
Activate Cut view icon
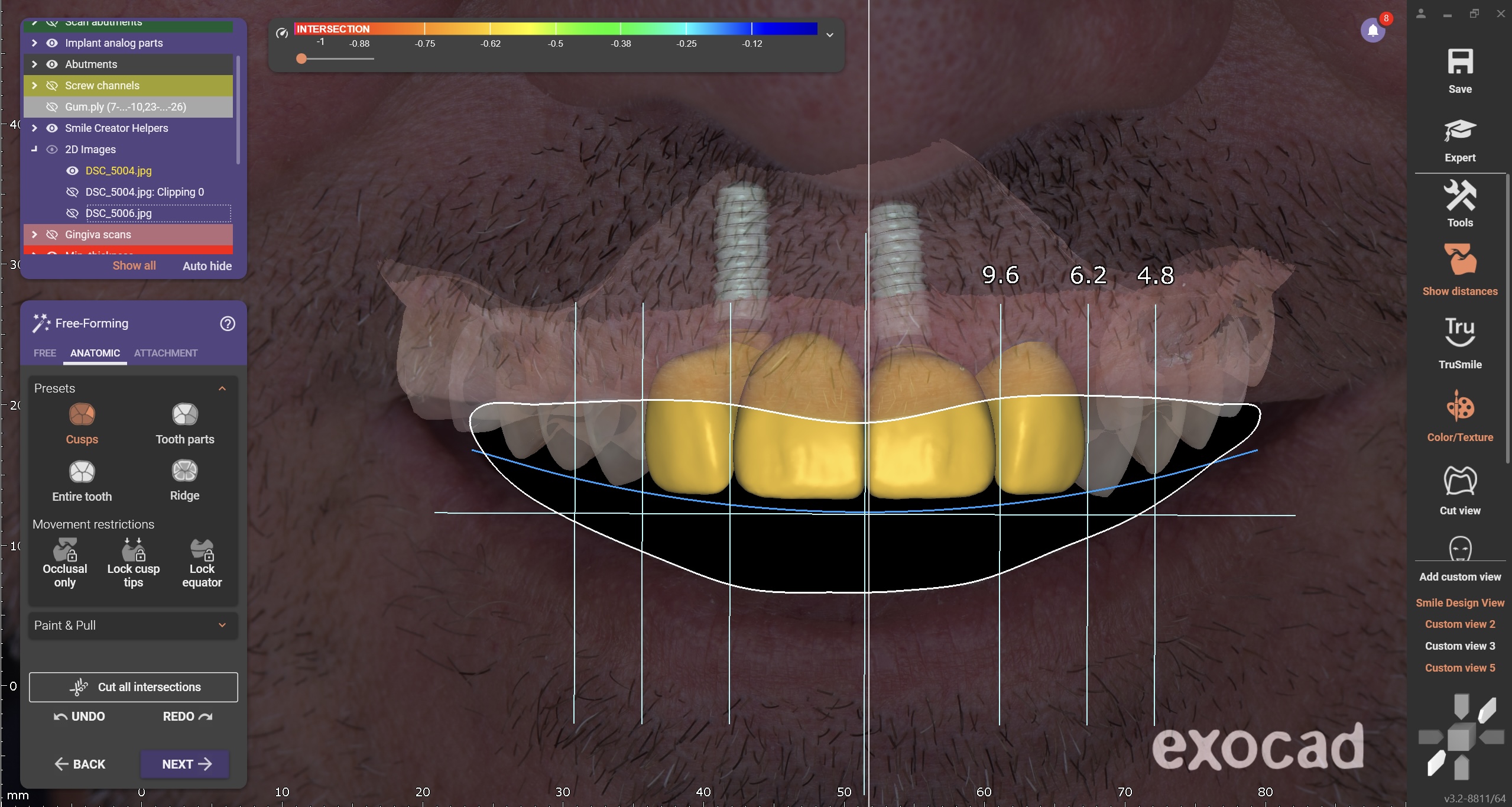(x=1459, y=481)
